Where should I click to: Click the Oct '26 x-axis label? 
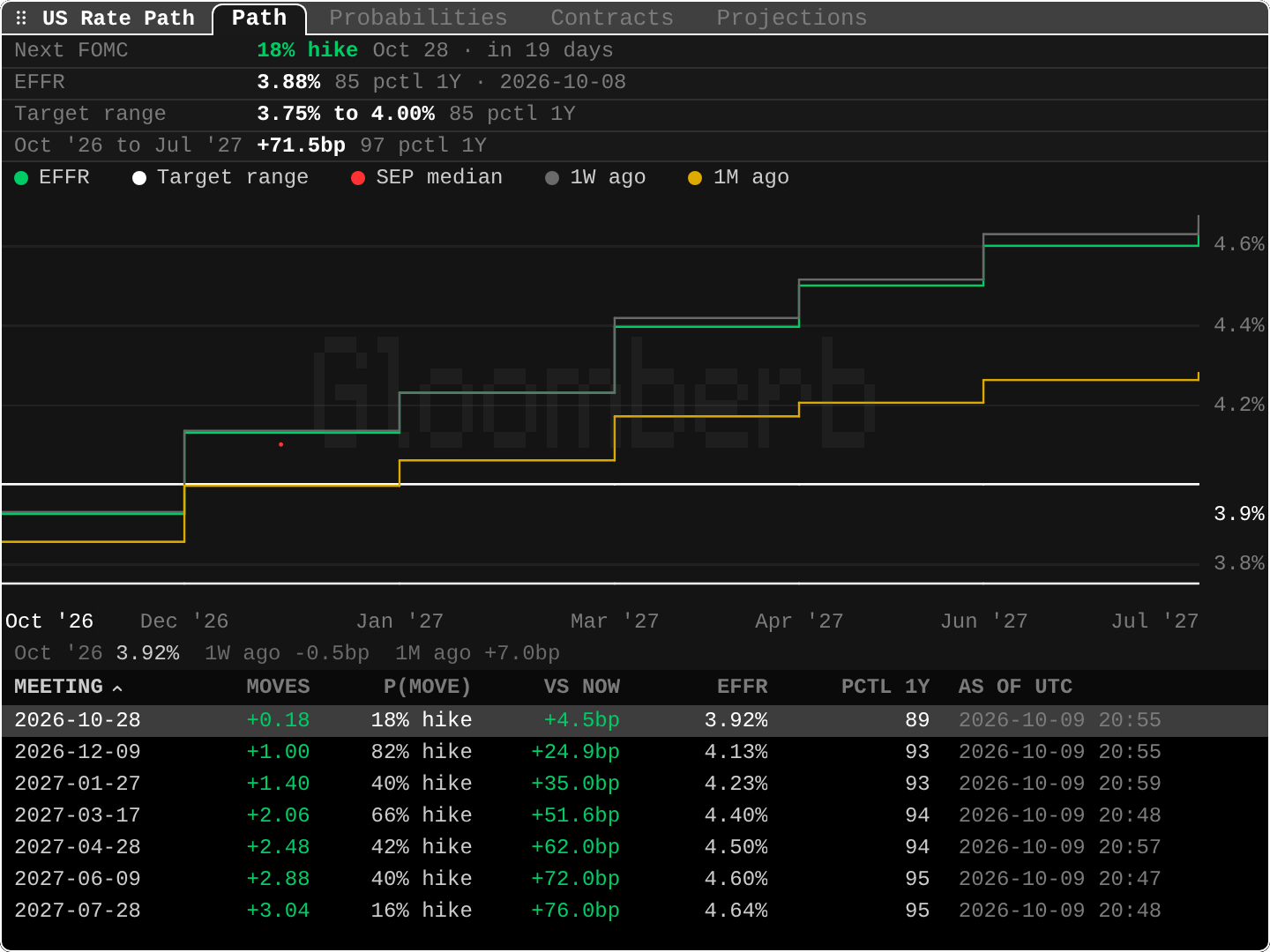[x=49, y=621]
